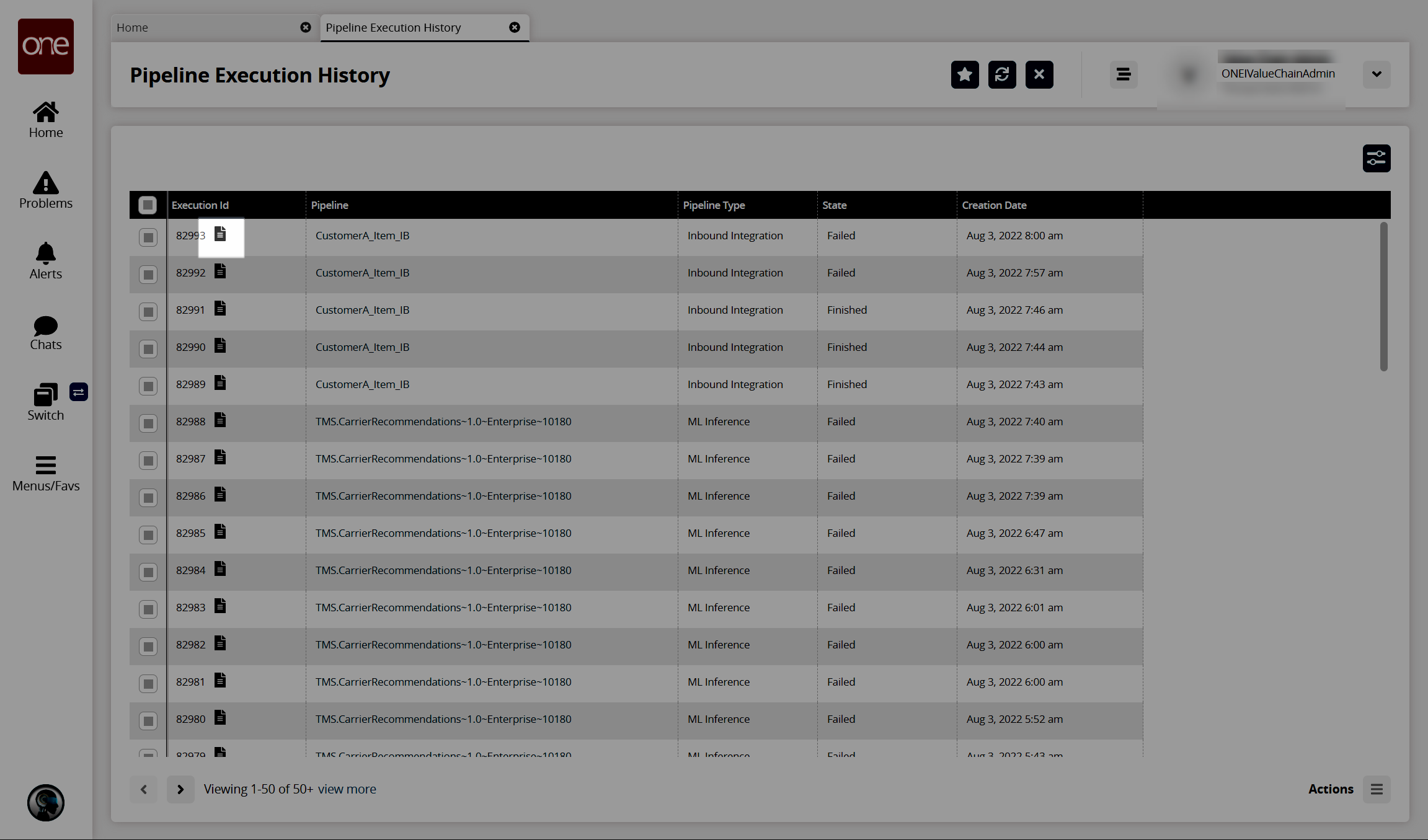The width and height of the screenshot is (1428, 840).
Task: Go to next page of results
Action: coord(180,789)
